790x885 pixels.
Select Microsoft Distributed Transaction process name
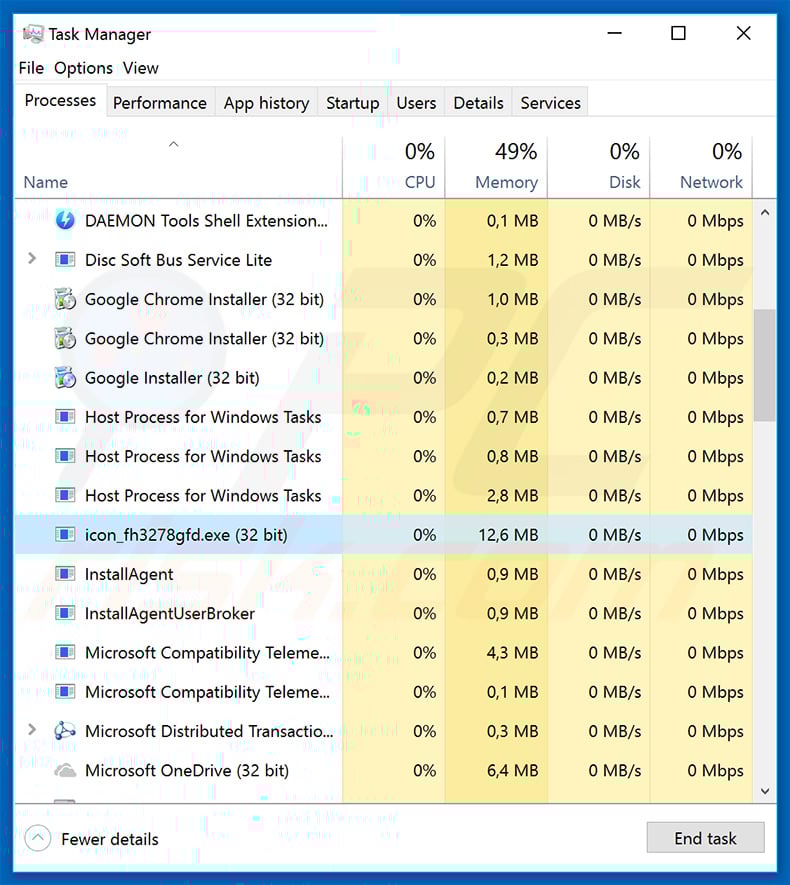(x=209, y=731)
